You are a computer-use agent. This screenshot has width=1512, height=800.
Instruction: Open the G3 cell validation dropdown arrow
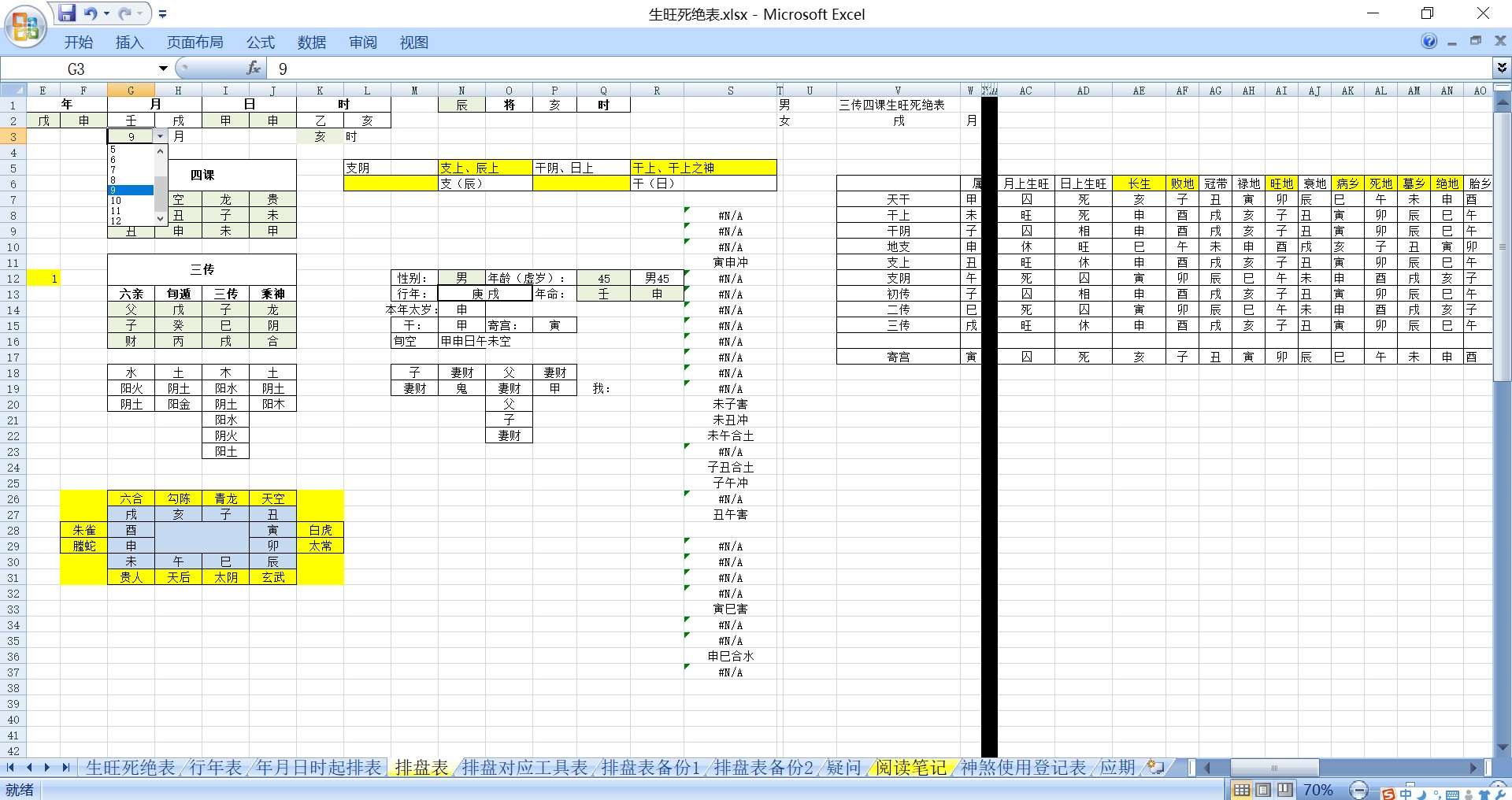pyautogui.click(x=161, y=136)
